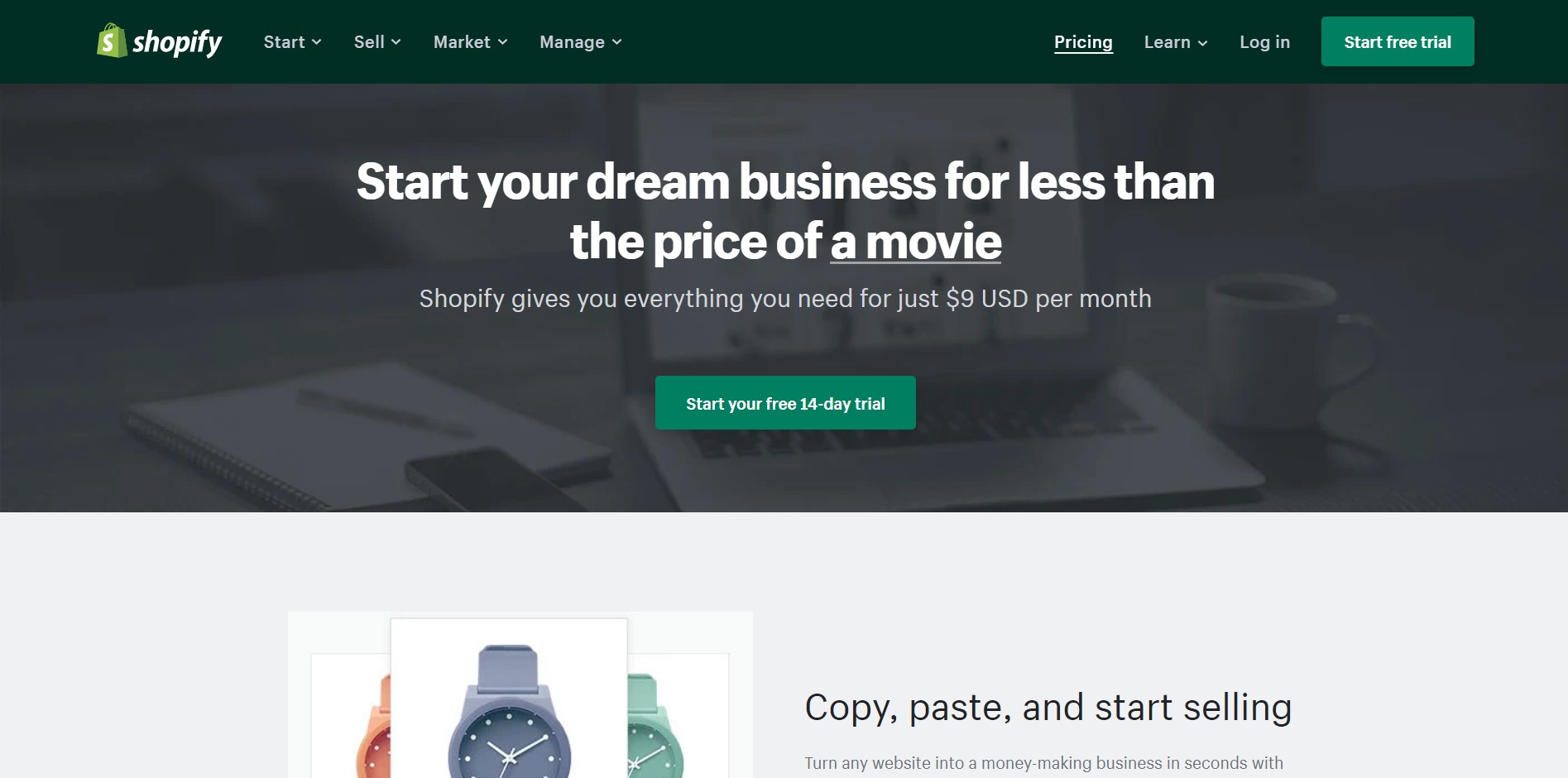The image size is (1568, 778).
Task: Click the Manage dropdown chevron
Action: 617,42
